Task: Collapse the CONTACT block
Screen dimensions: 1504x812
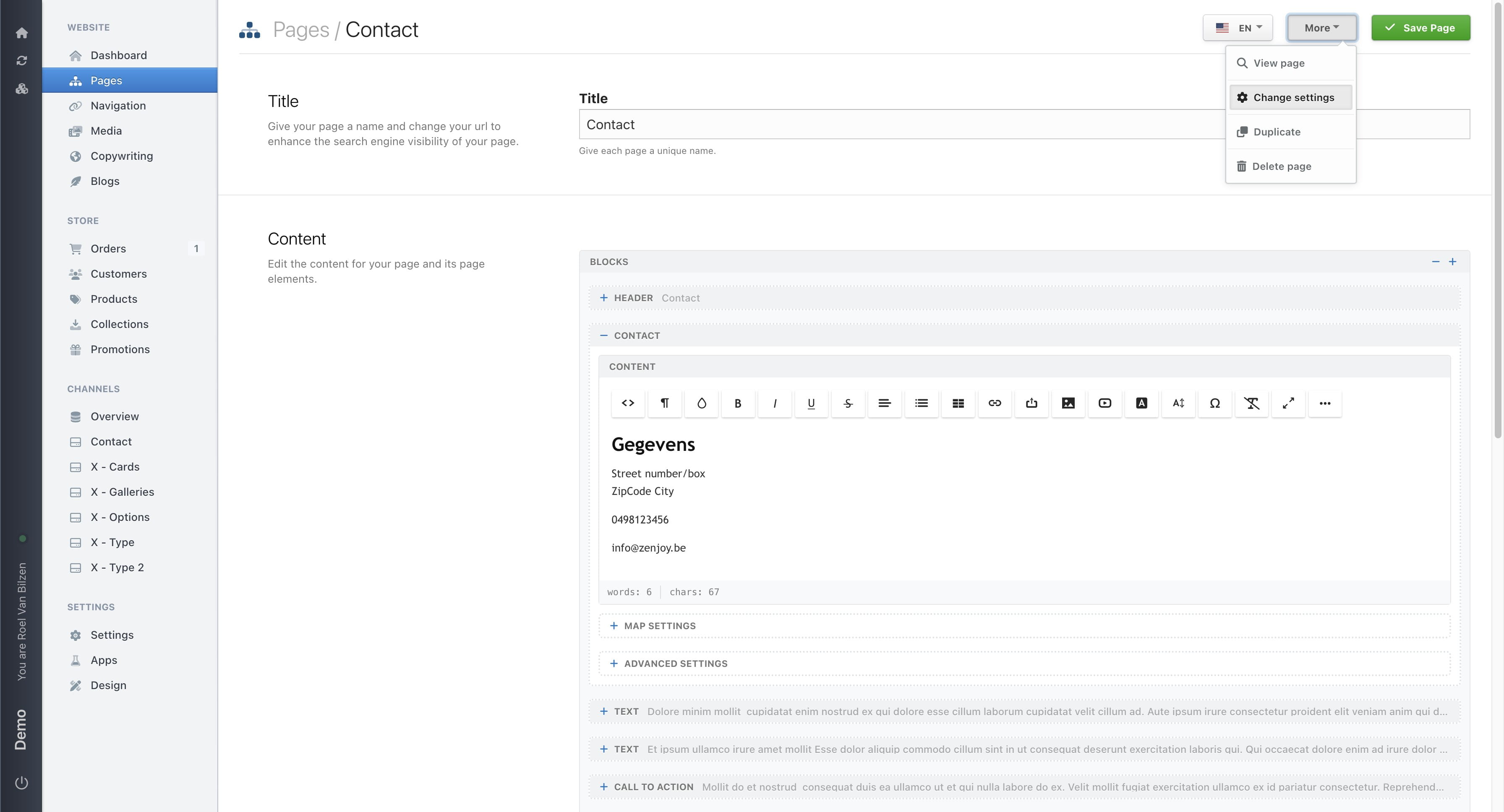Action: tap(604, 336)
